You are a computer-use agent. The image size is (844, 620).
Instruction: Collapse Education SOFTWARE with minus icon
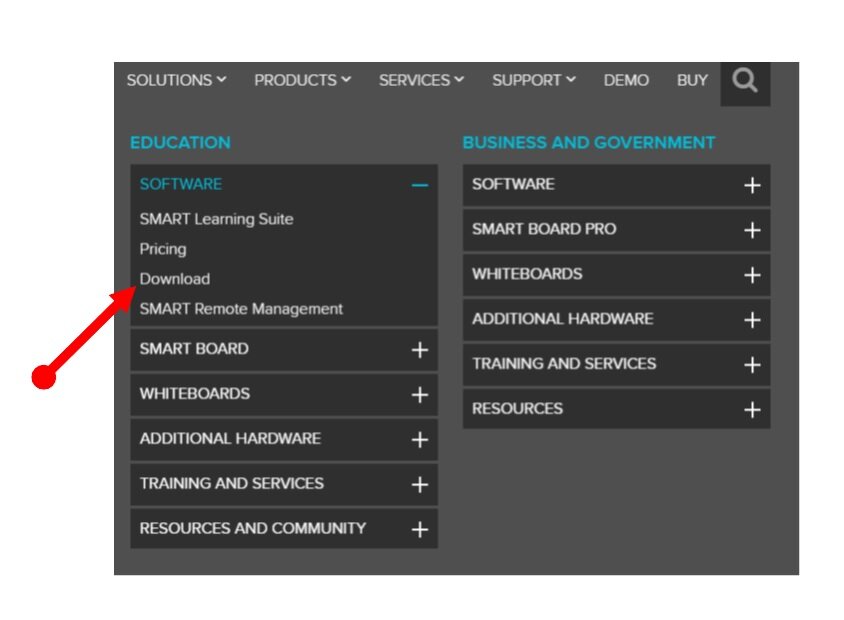tap(420, 186)
